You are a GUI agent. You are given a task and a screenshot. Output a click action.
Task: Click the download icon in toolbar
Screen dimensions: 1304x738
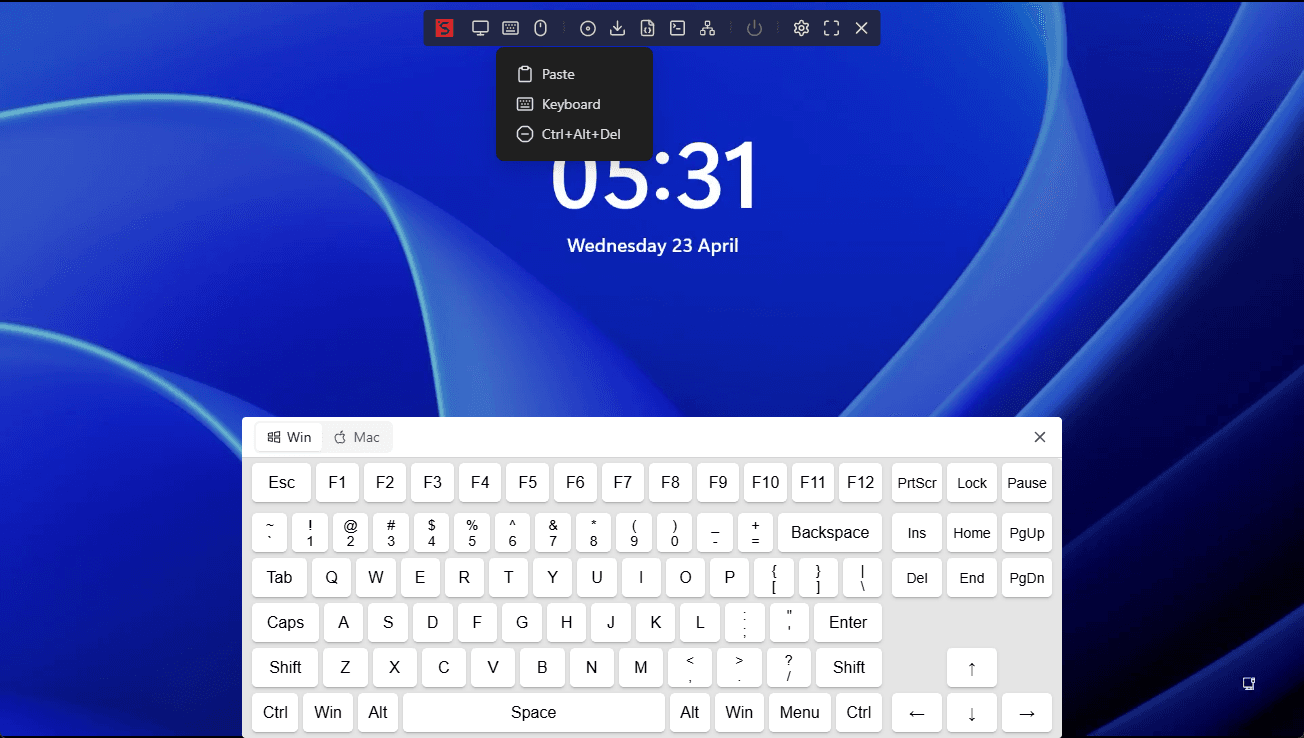click(618, 28)
